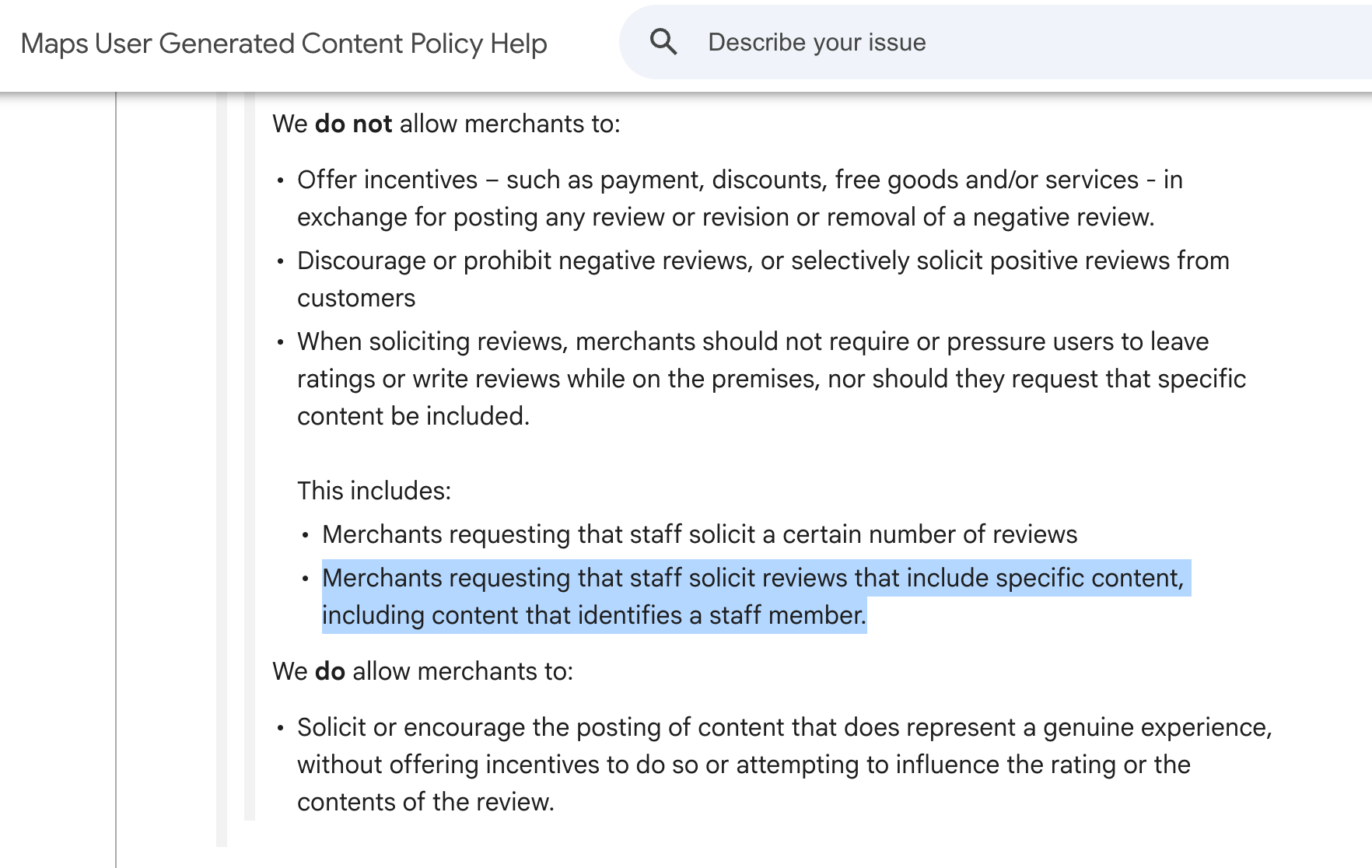Click the magnifying glass search icon

(663, 42)
